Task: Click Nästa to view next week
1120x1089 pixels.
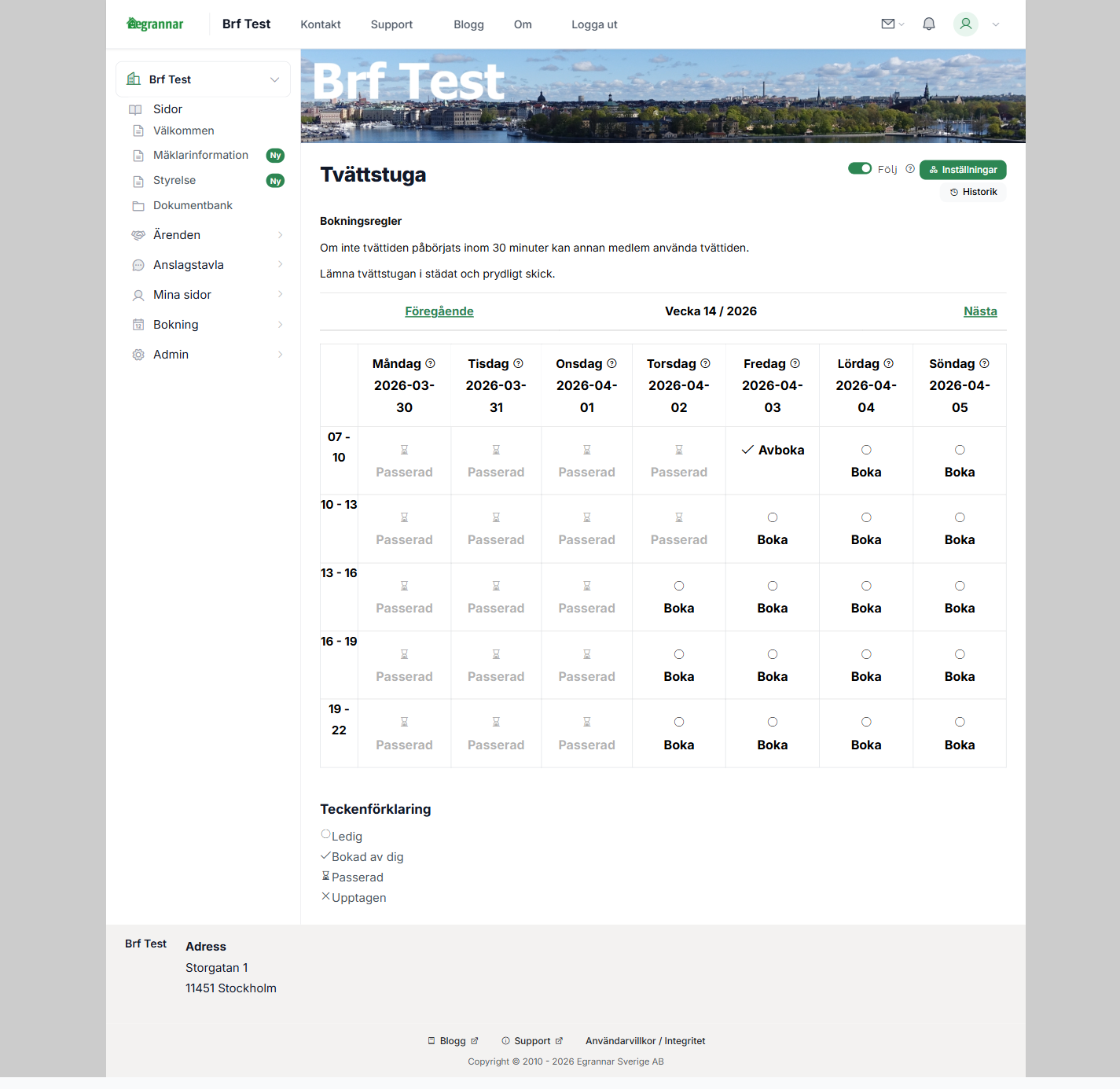Action: [980, 311]
